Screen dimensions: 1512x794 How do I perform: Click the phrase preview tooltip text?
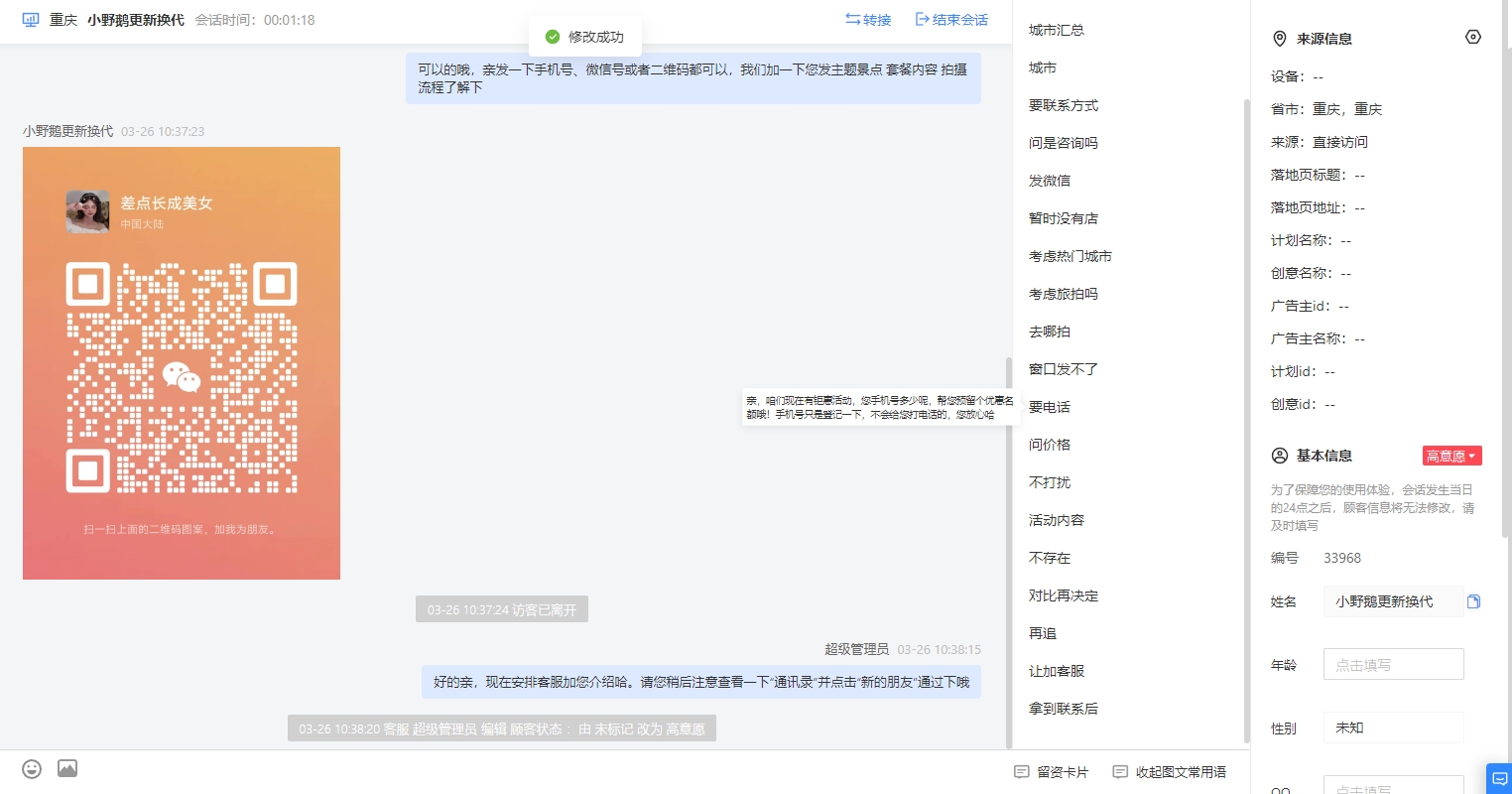click(x=880, y=407)
